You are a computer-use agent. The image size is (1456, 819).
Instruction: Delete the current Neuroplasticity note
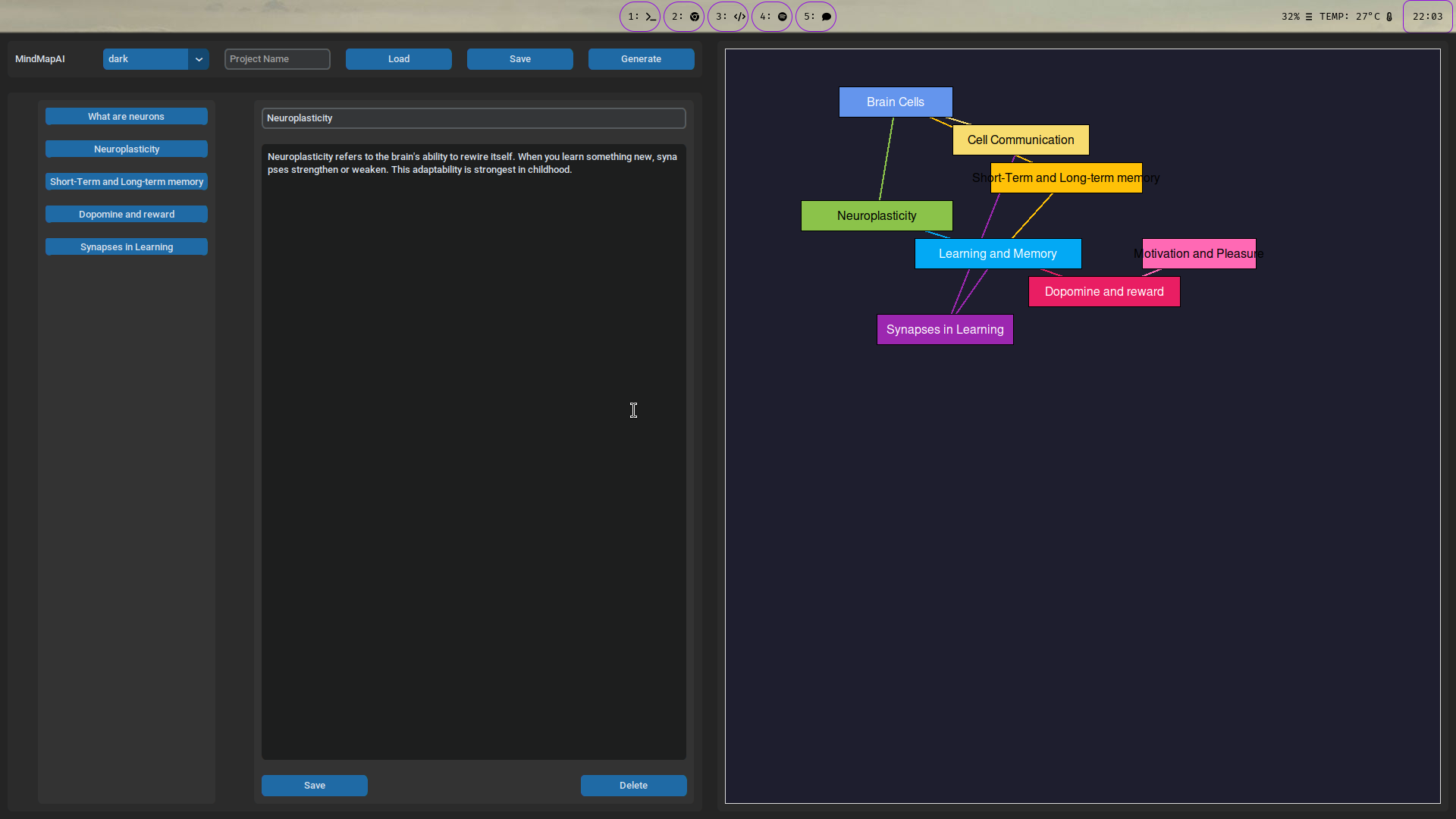tap(633, 786)
